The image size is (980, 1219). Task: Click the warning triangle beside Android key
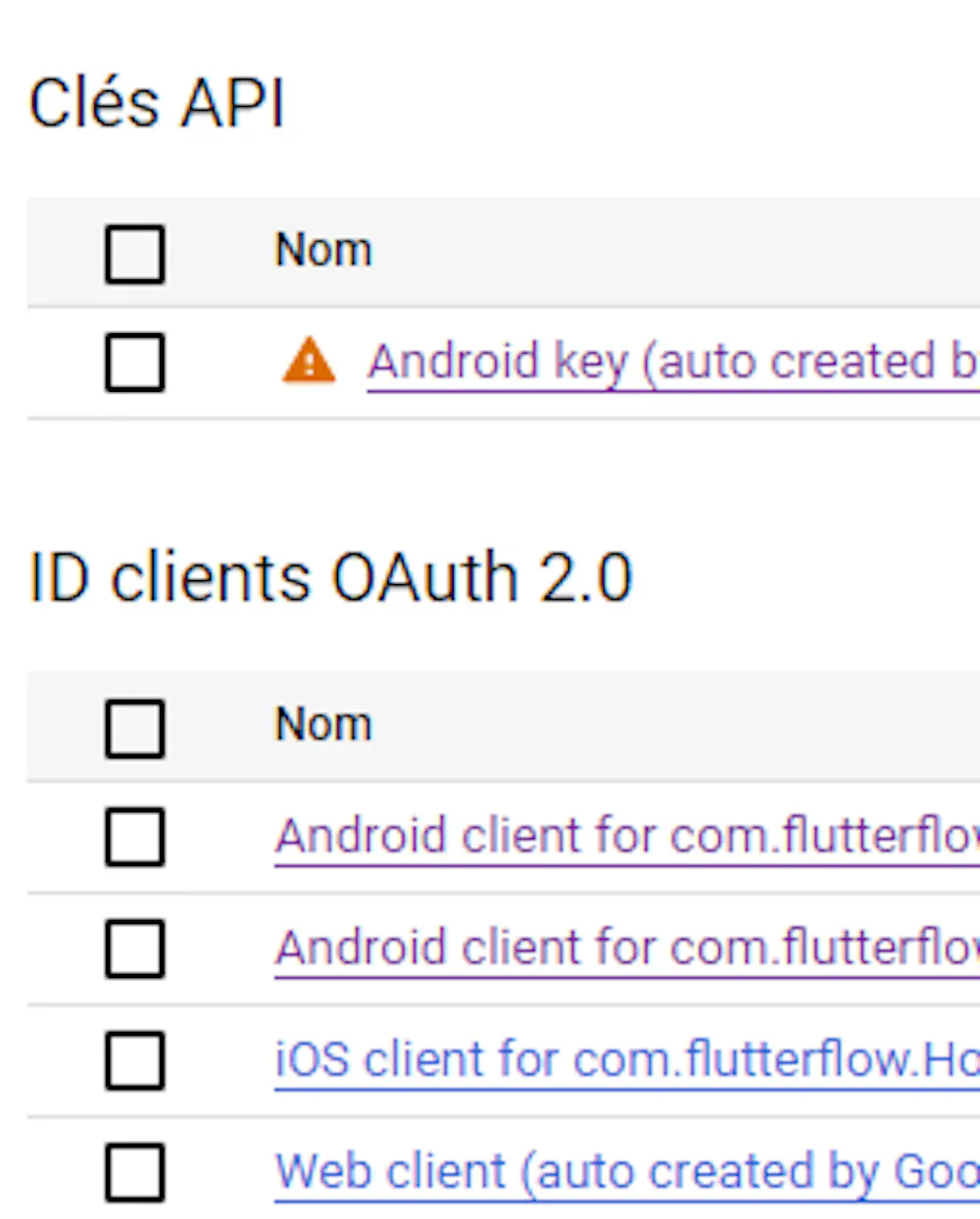tap(309, 361)
